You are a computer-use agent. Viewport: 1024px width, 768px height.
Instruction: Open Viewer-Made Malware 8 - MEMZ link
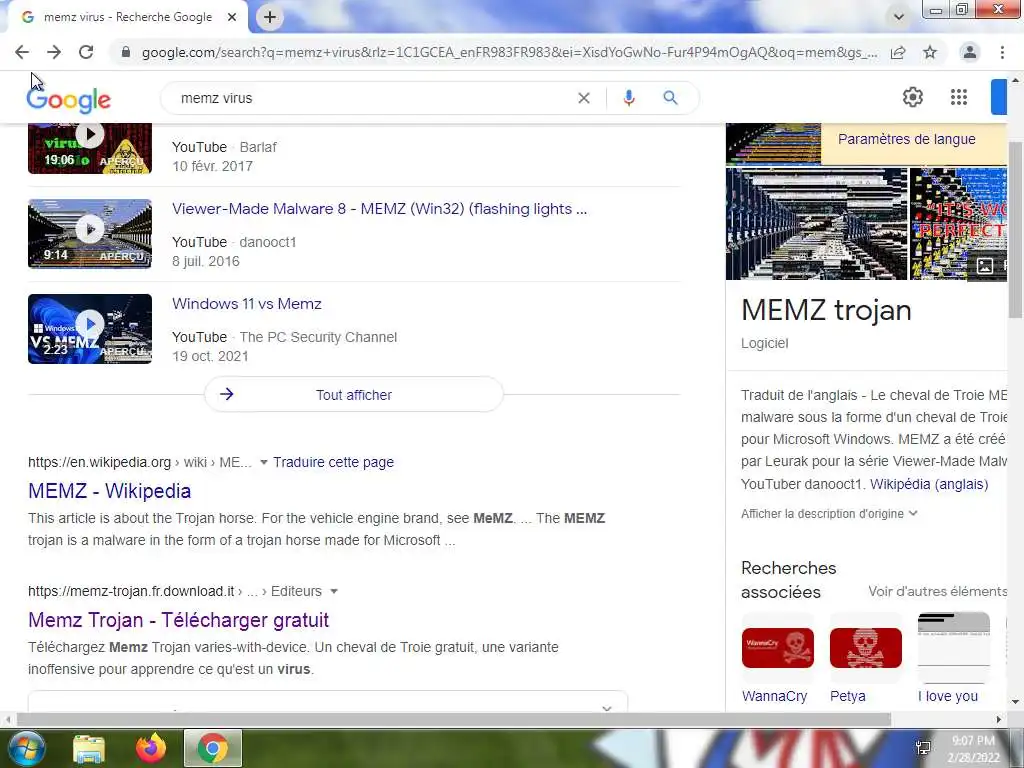pos(379,209)
